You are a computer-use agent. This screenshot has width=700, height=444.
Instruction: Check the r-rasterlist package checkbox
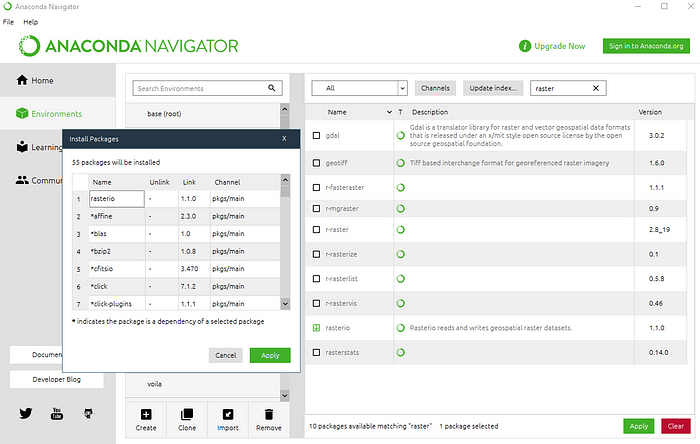pos(317,278)
